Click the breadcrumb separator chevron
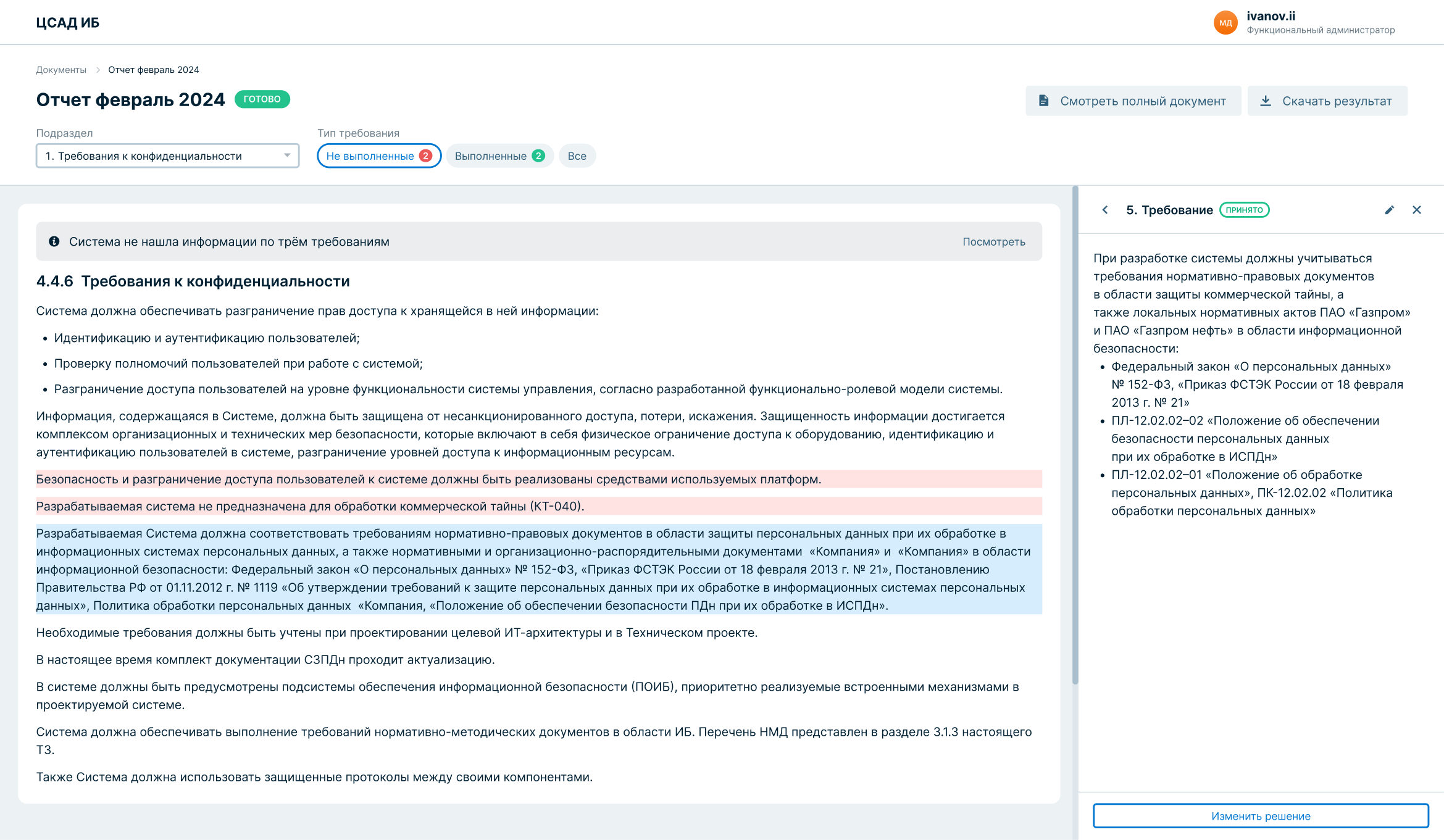1444x840 pixels. click(x=98, y=70)
